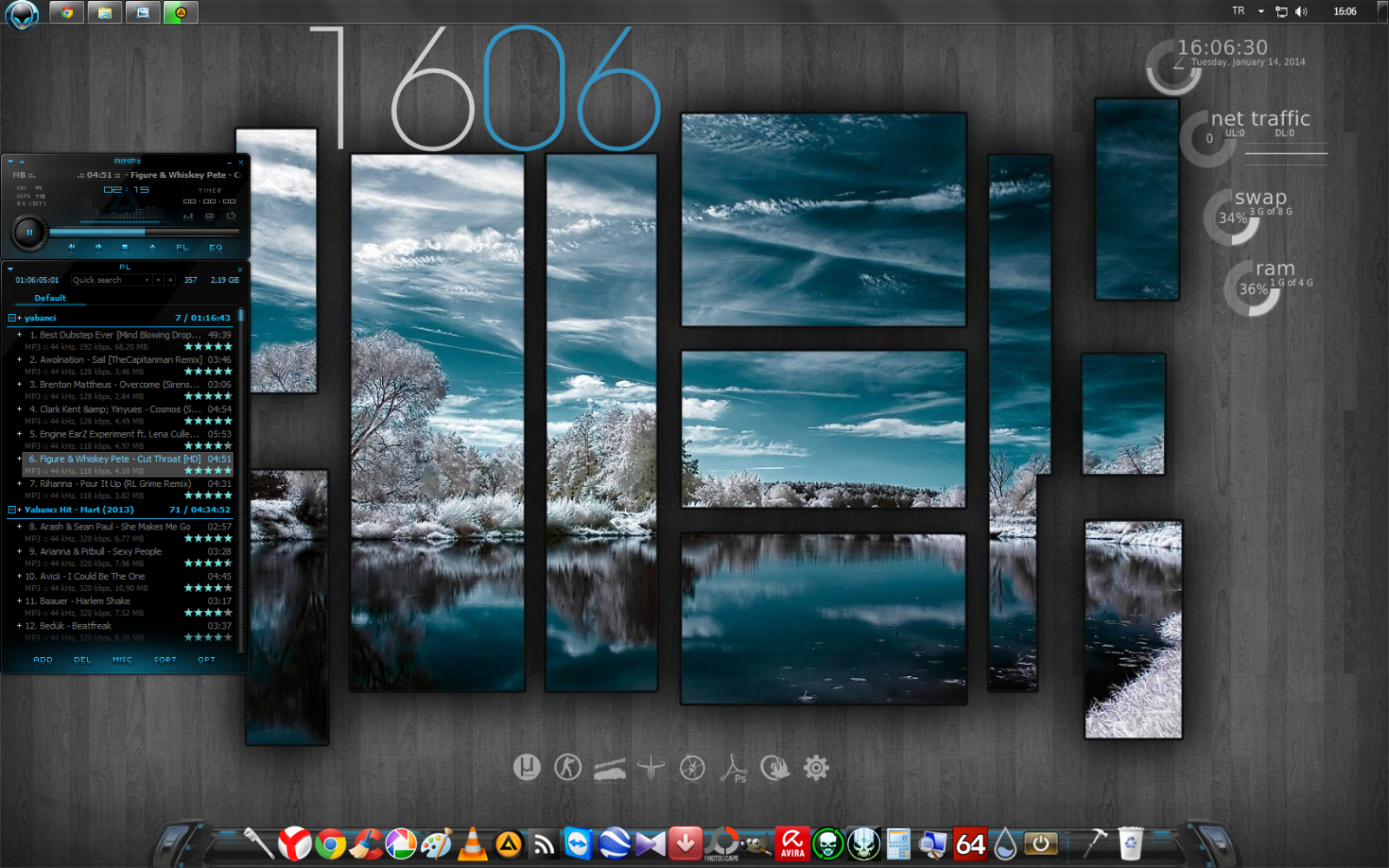Open Calculator from the dock
The height and width of the screenshot is (868, 1389).
click(x=899, y=845)
